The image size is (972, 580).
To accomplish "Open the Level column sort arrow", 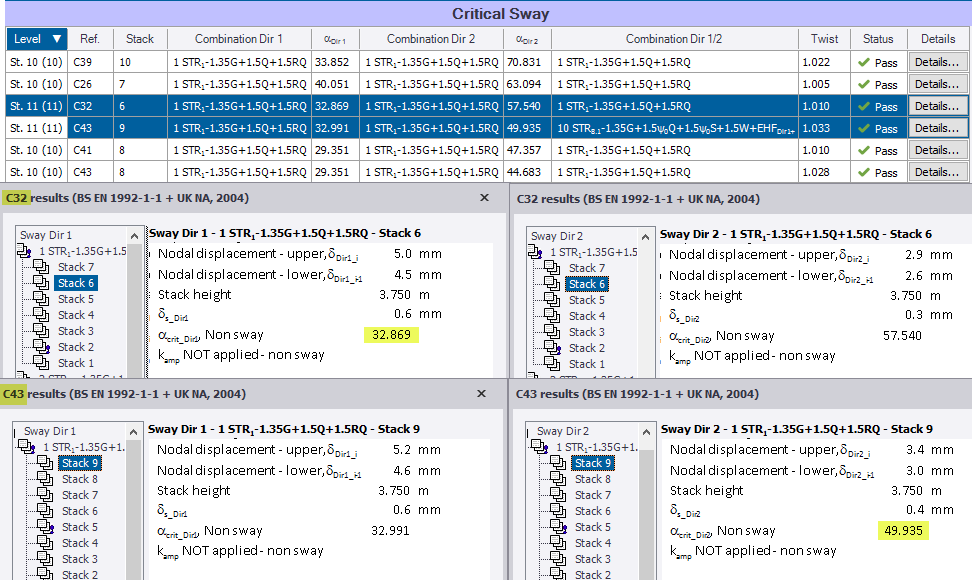I will coord(57,39).
